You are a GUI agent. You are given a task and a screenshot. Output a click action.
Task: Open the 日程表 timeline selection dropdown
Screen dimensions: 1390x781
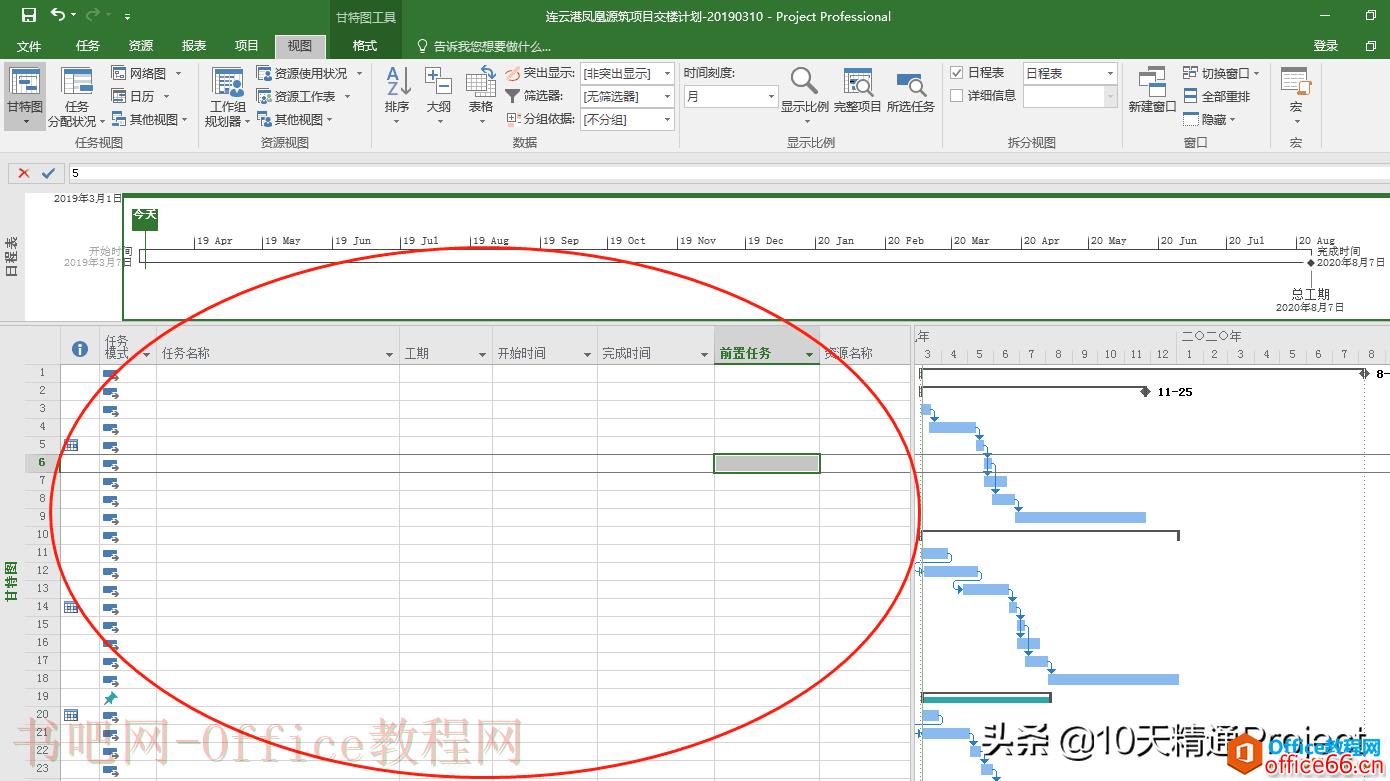pos(1110,74)
